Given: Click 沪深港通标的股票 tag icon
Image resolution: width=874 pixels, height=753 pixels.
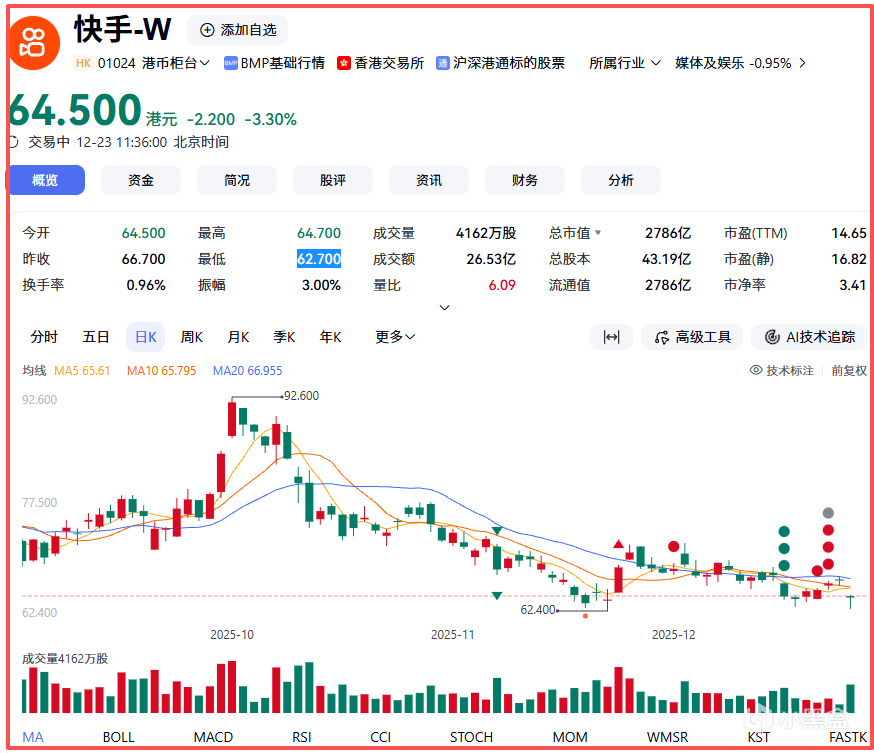Looking at the screenshot, I should [443, 63].
